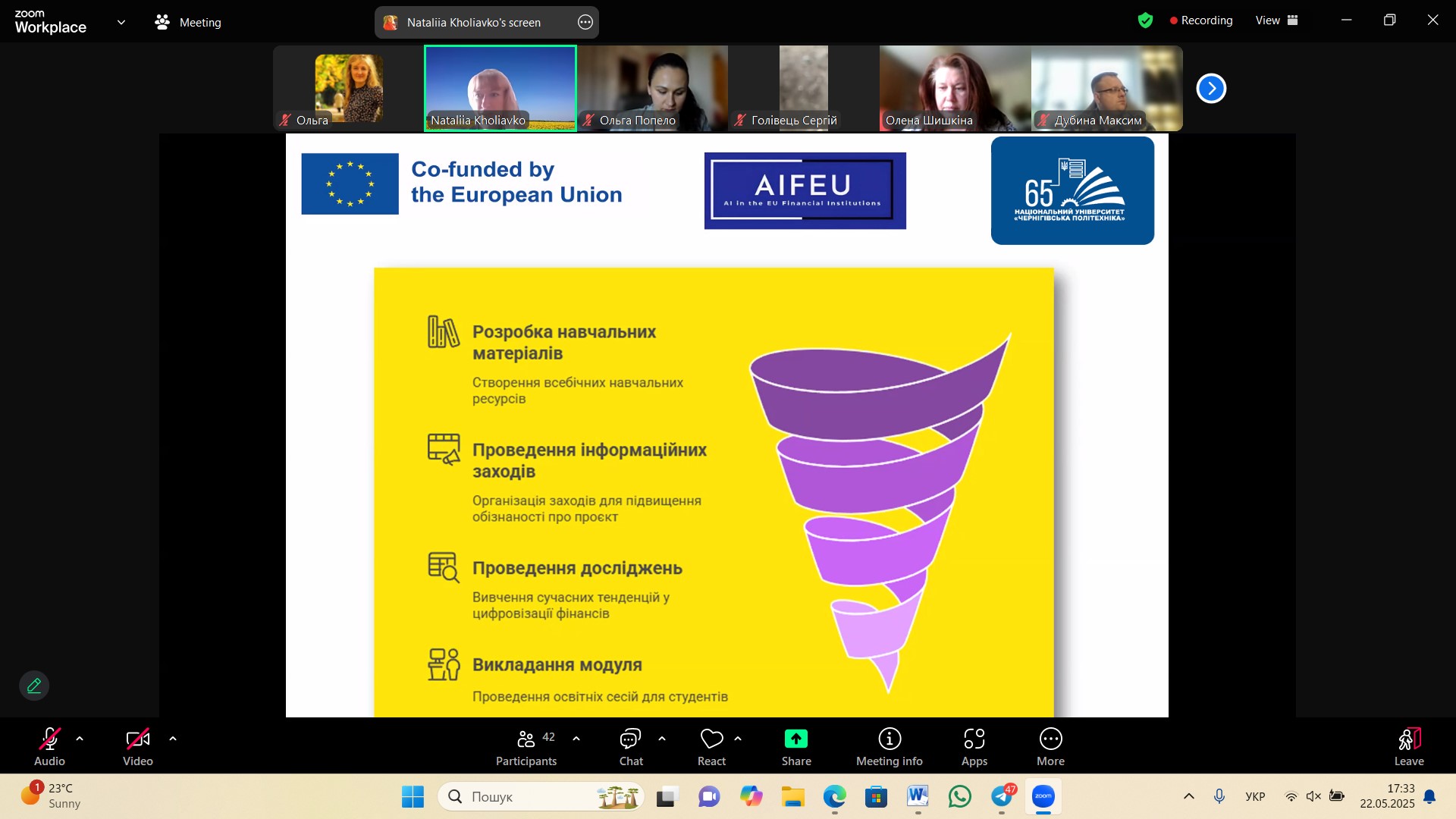Open the Apps panel

974,747
